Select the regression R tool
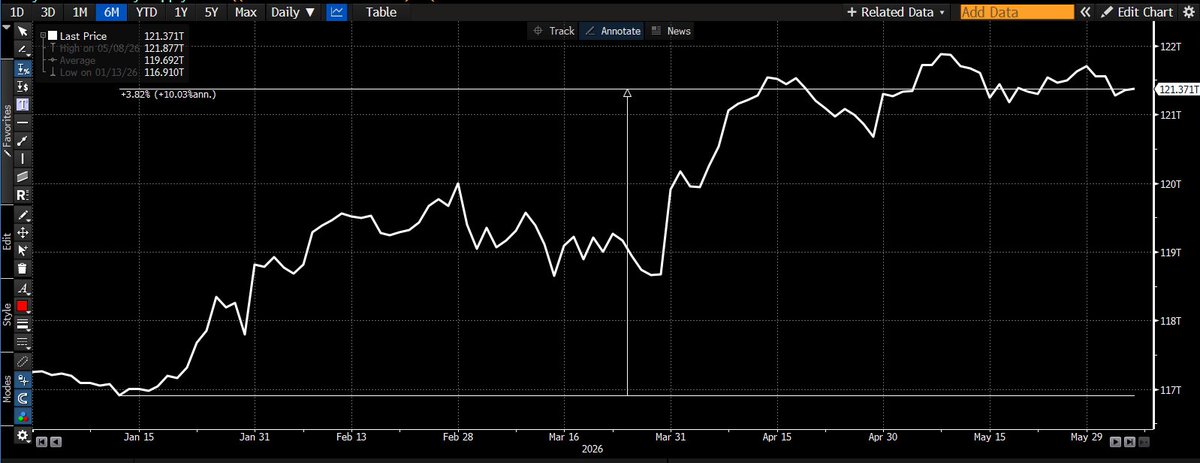The width and height of the screenshot is (1200, 463). click(x=24, y=195)
